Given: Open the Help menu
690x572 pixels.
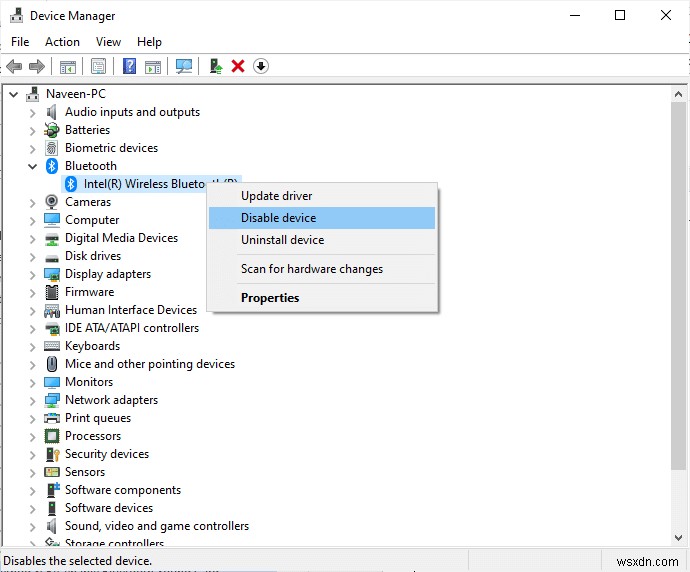Looking at the screenshot, I should tap(149, 42).
